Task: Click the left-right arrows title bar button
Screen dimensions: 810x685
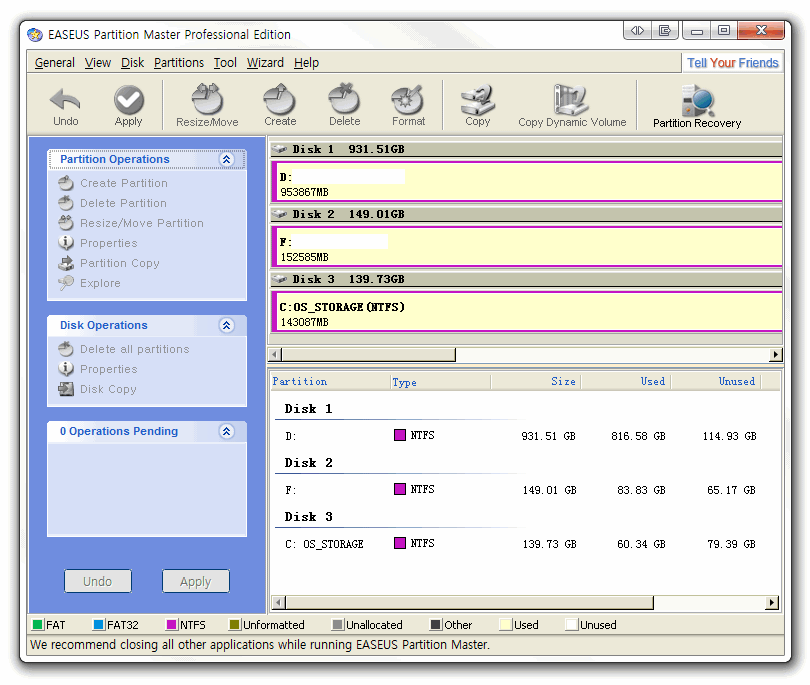Action: (637, 30)
